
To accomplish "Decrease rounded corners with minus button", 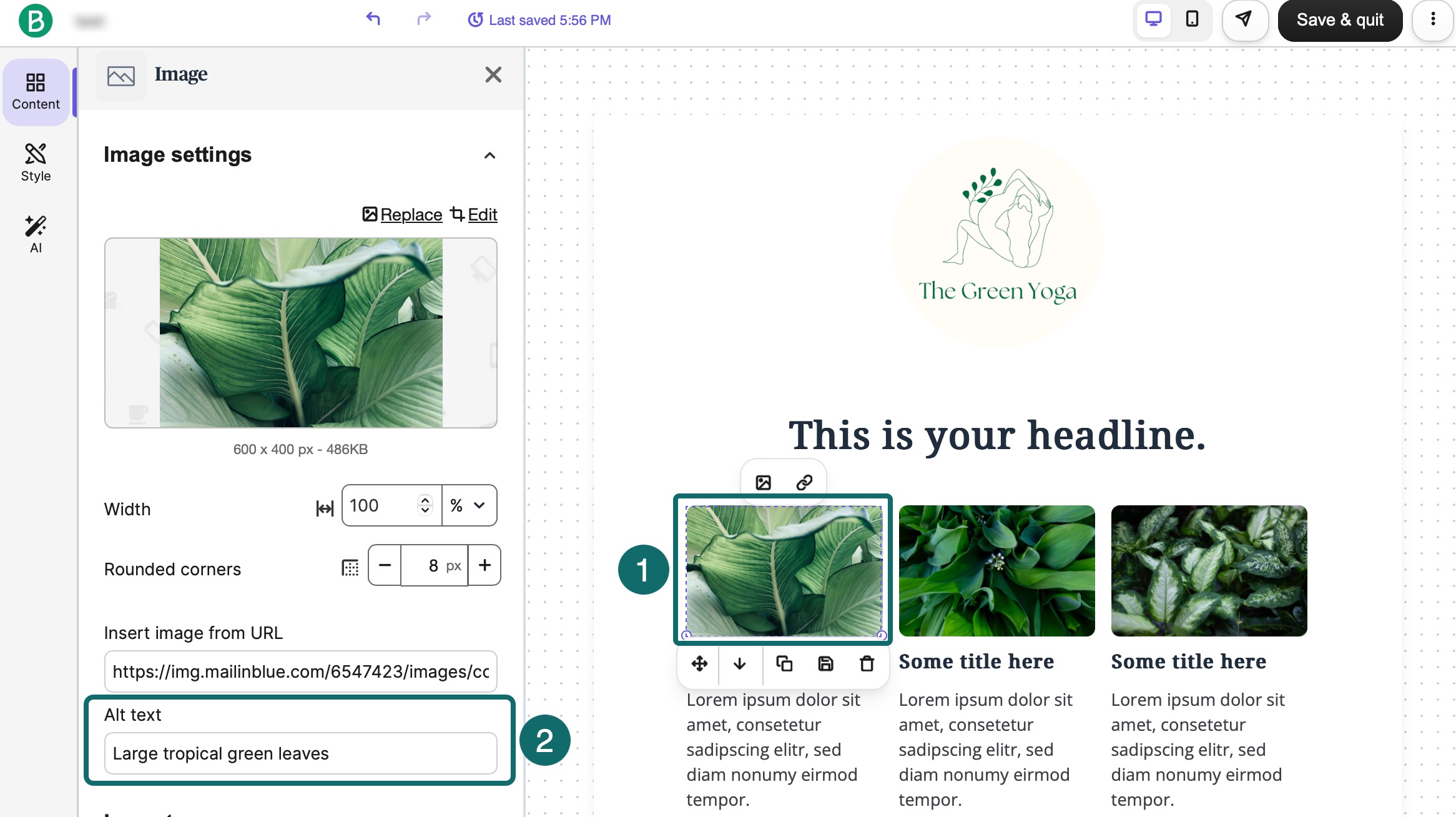I will 385,565.
